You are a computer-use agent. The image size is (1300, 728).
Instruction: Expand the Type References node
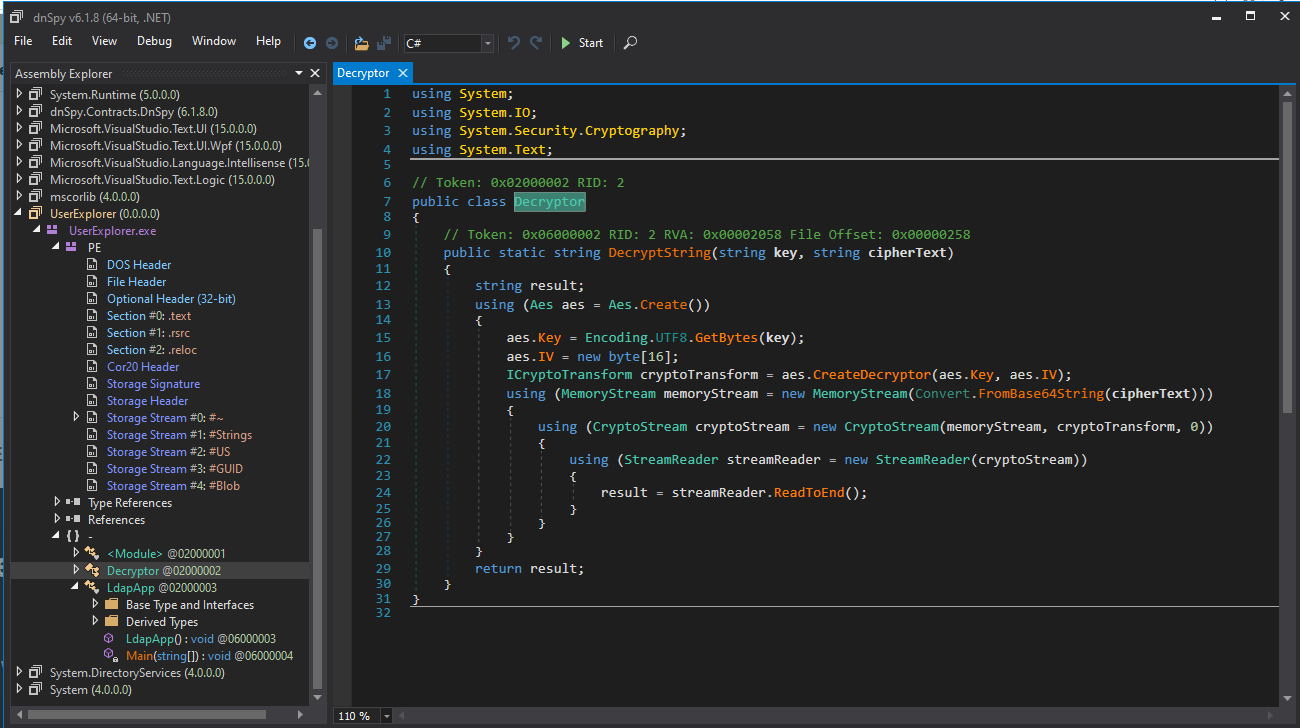[57, 502]
